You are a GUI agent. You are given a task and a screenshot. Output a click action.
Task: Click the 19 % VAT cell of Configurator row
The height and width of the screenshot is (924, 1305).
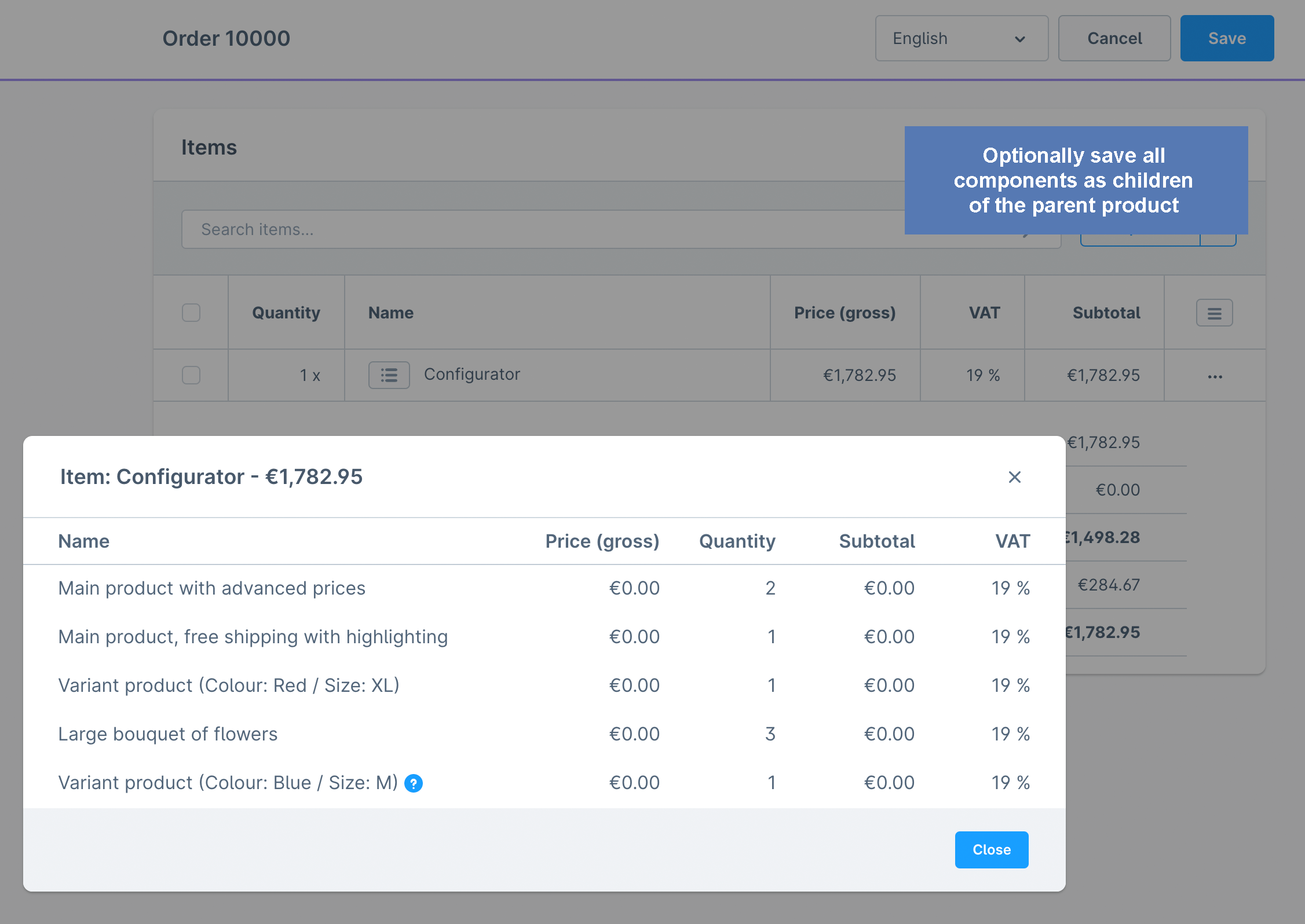pyautogui.click(x=983, y=376)
